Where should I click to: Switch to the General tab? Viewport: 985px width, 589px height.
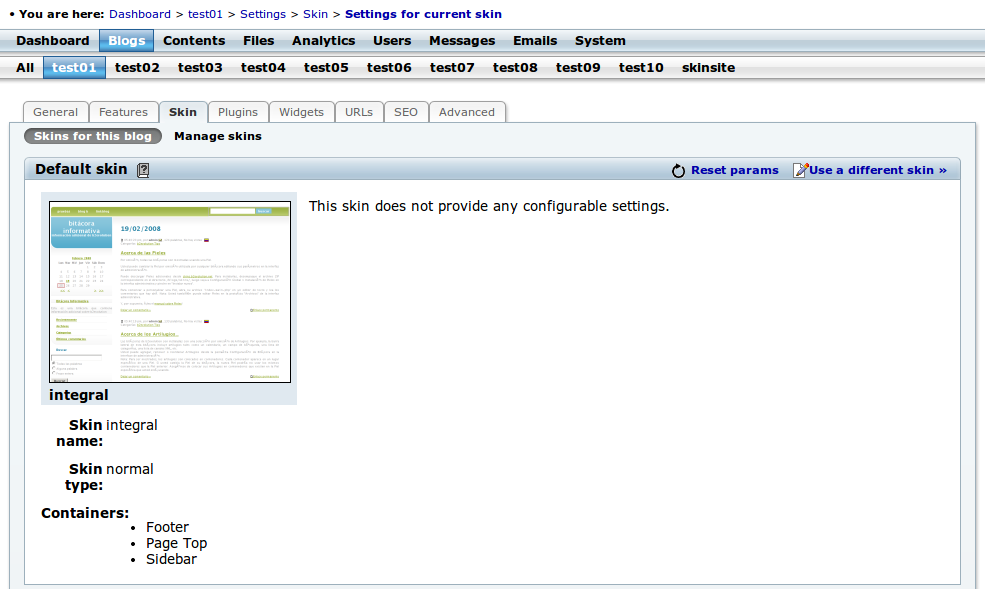point(56,112)
